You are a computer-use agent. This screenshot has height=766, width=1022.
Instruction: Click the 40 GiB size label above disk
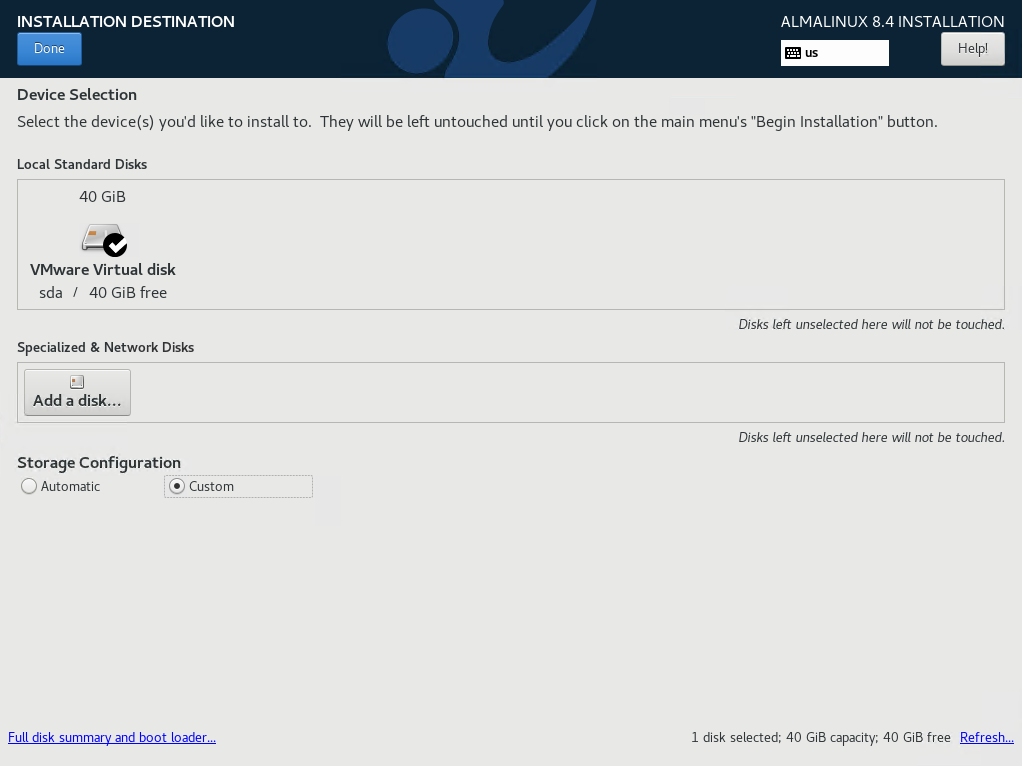(x=102, y=197)
